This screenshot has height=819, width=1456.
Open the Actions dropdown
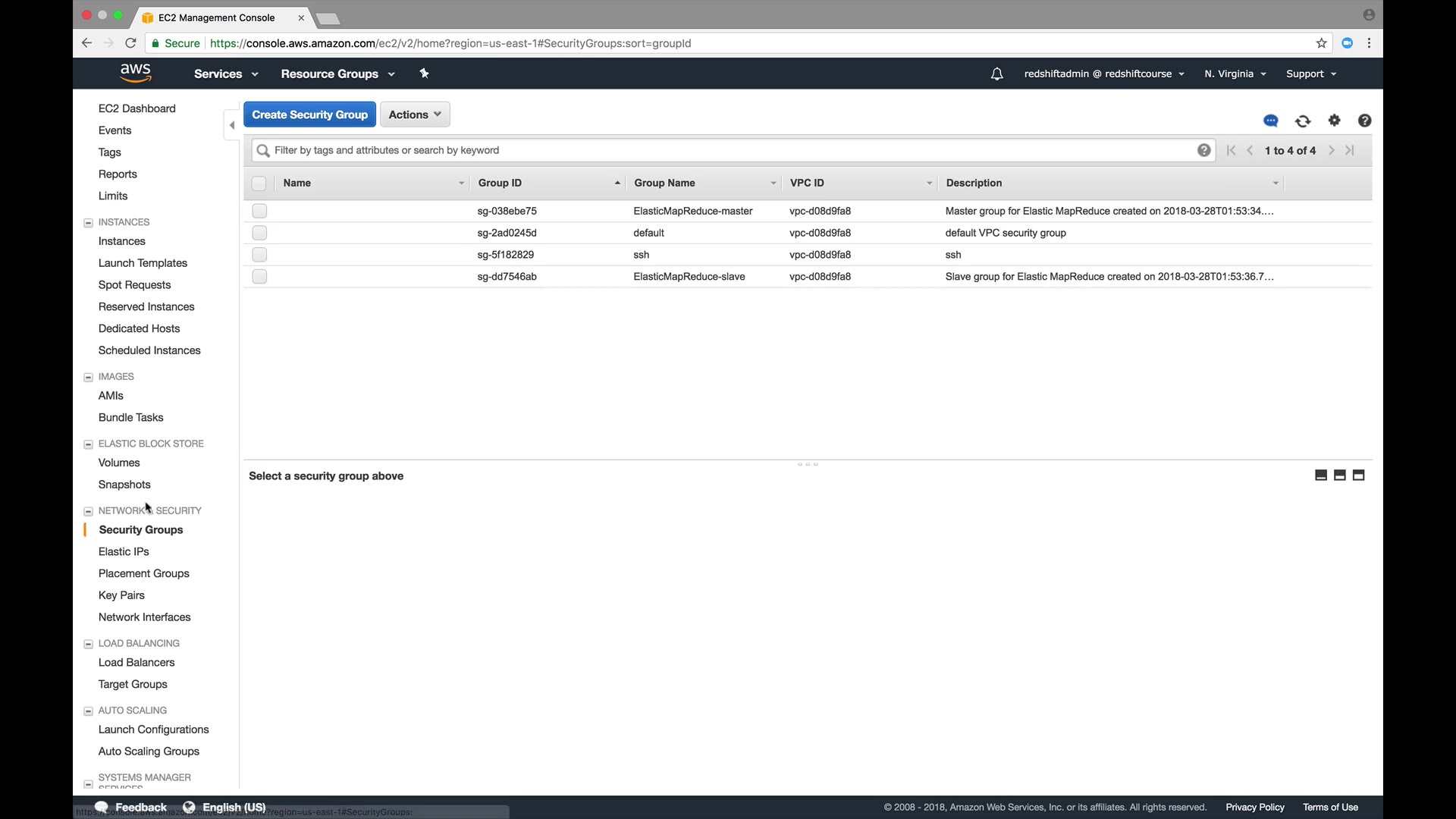click(x=415, y=115)
